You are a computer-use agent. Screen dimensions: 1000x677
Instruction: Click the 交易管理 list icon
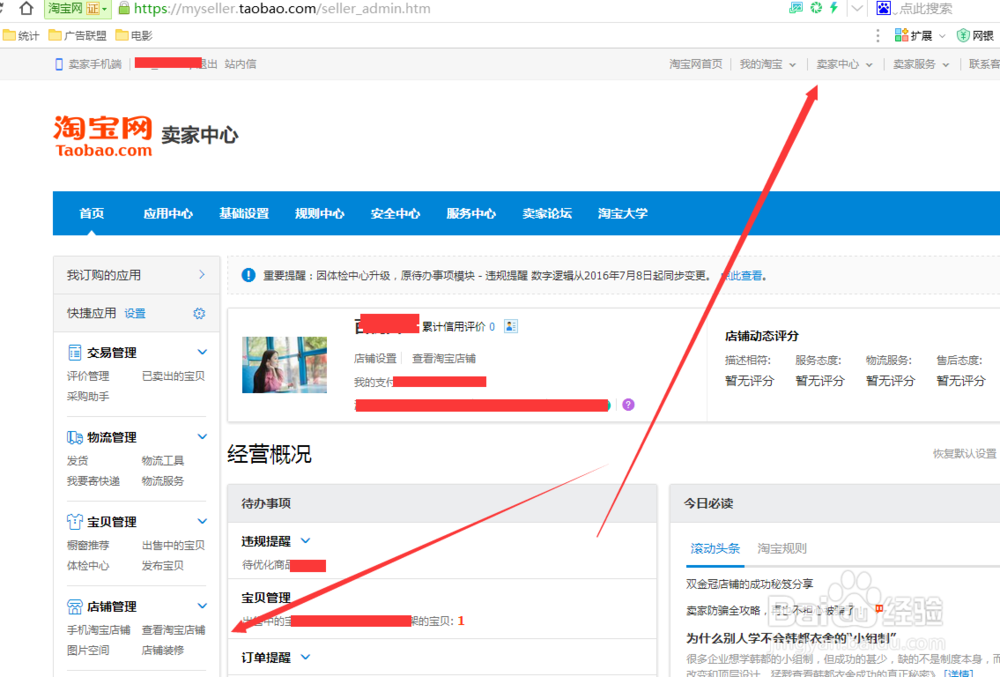[75, 353]
